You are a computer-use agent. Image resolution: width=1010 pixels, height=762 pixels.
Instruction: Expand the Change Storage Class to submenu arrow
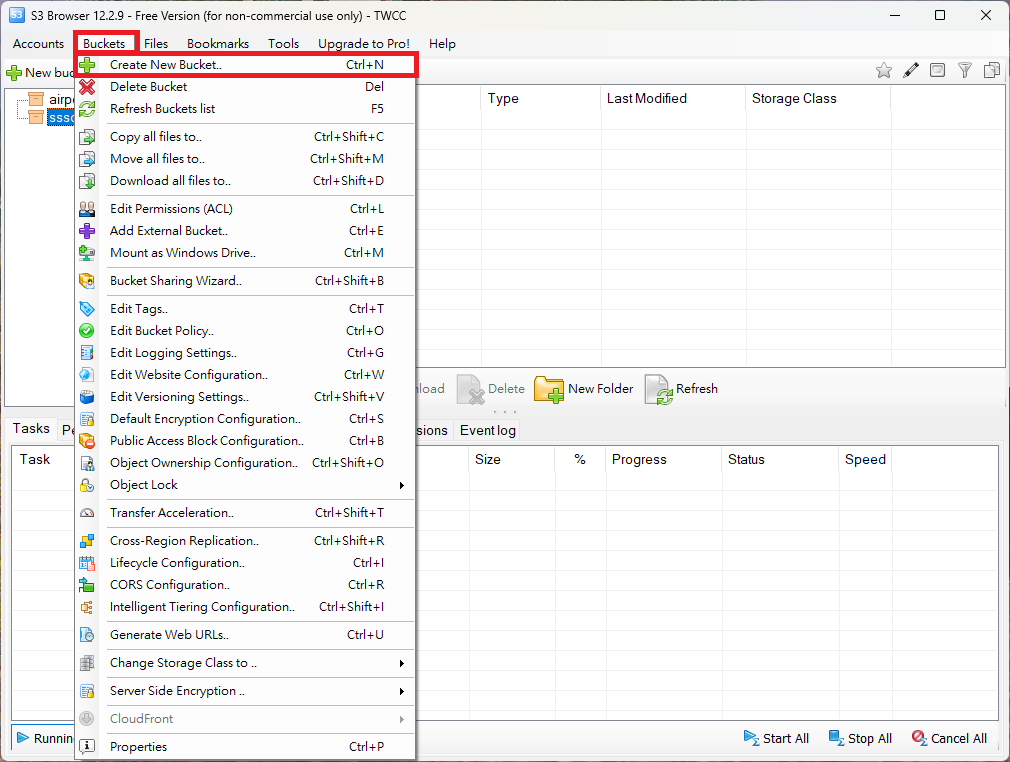[401, 663]
